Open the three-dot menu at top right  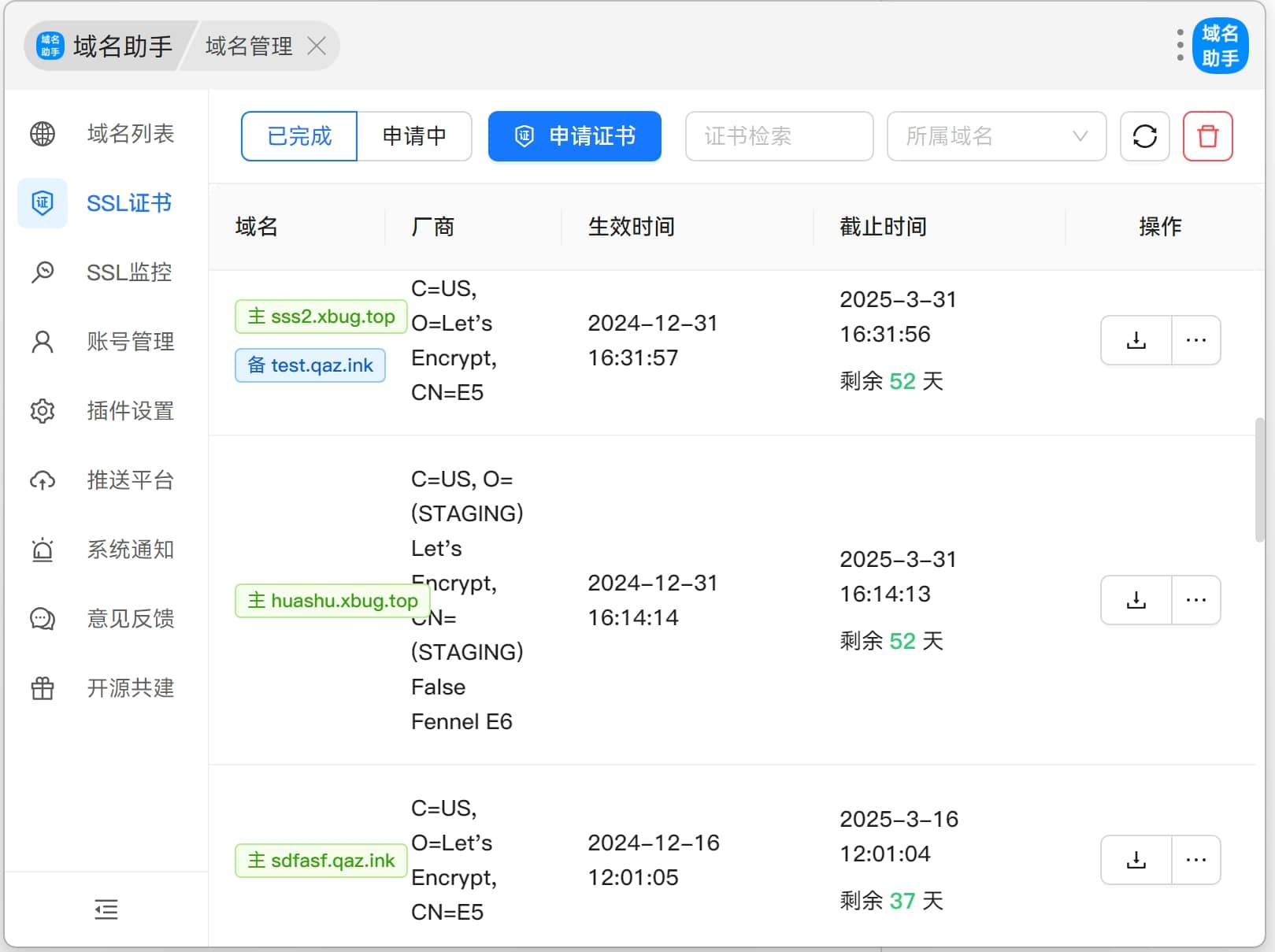tap(1179, 46)
